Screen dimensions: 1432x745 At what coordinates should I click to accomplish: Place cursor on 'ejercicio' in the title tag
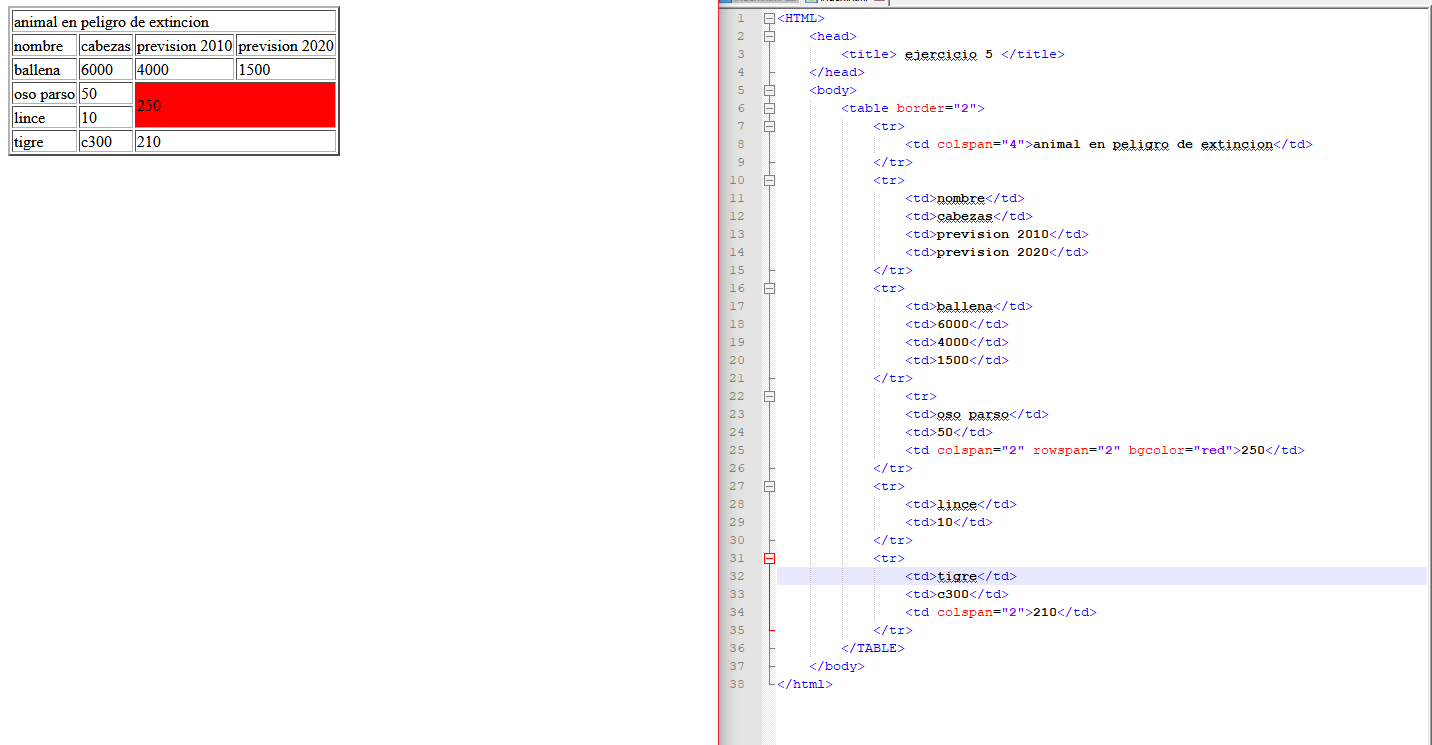pos(940,54)
